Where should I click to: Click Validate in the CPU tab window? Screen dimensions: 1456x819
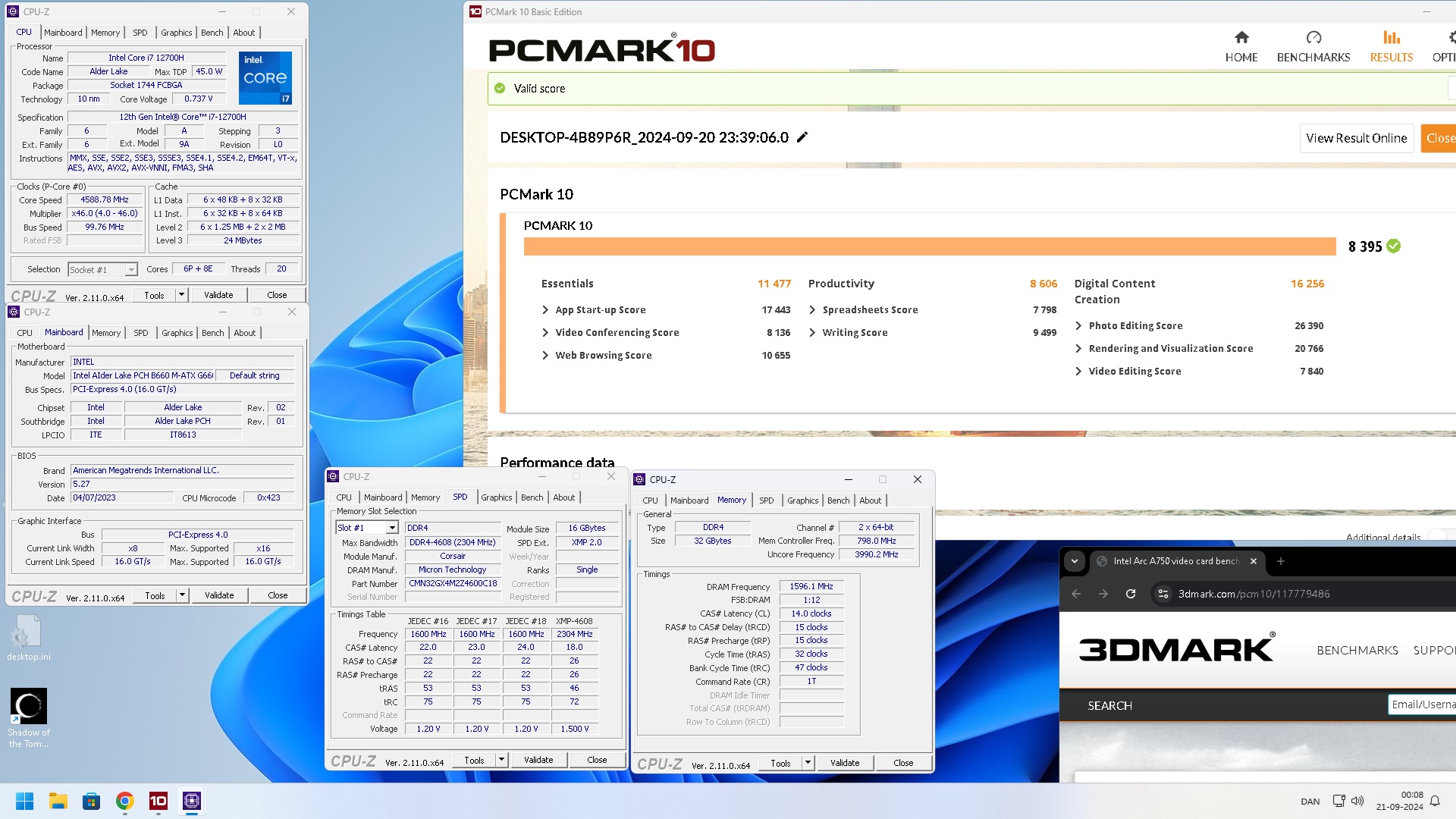click(218, 295)
